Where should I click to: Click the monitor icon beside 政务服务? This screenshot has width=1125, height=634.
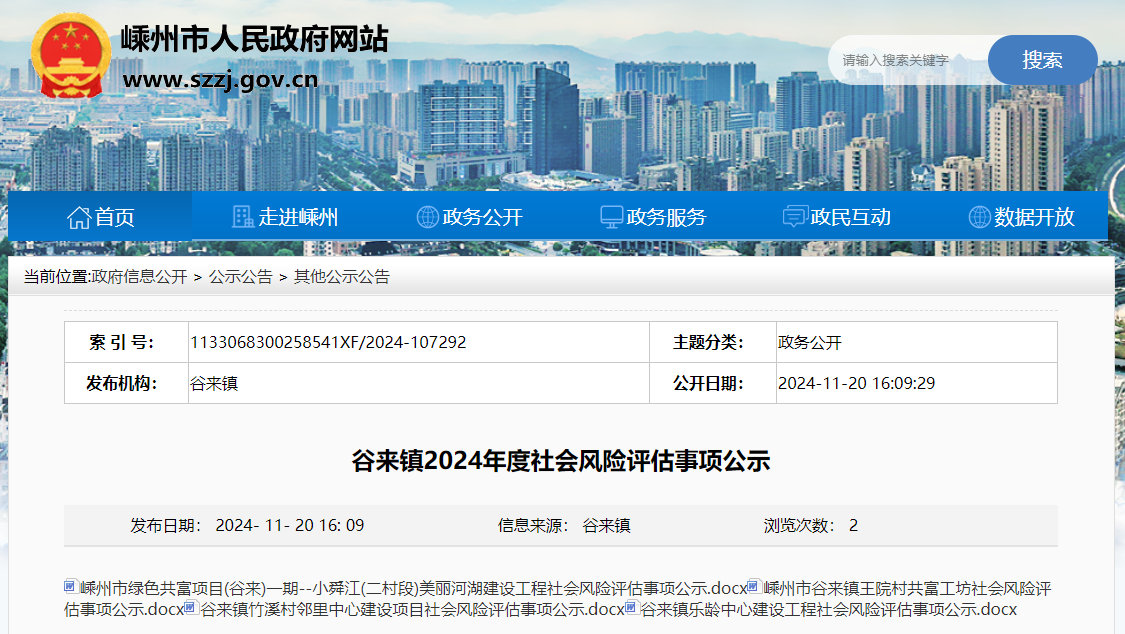(x=611, y=217)
